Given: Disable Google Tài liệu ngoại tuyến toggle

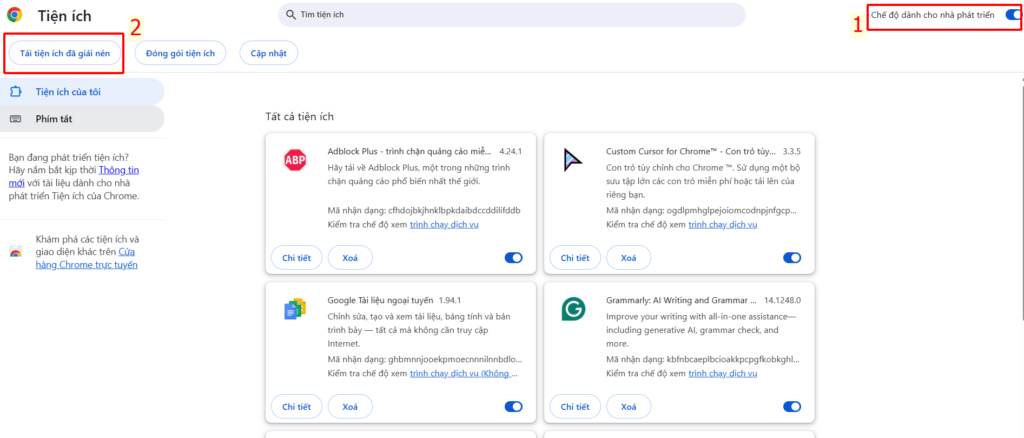Looking at the screenshot, I should pyautogui.click(x=513, y=407).
